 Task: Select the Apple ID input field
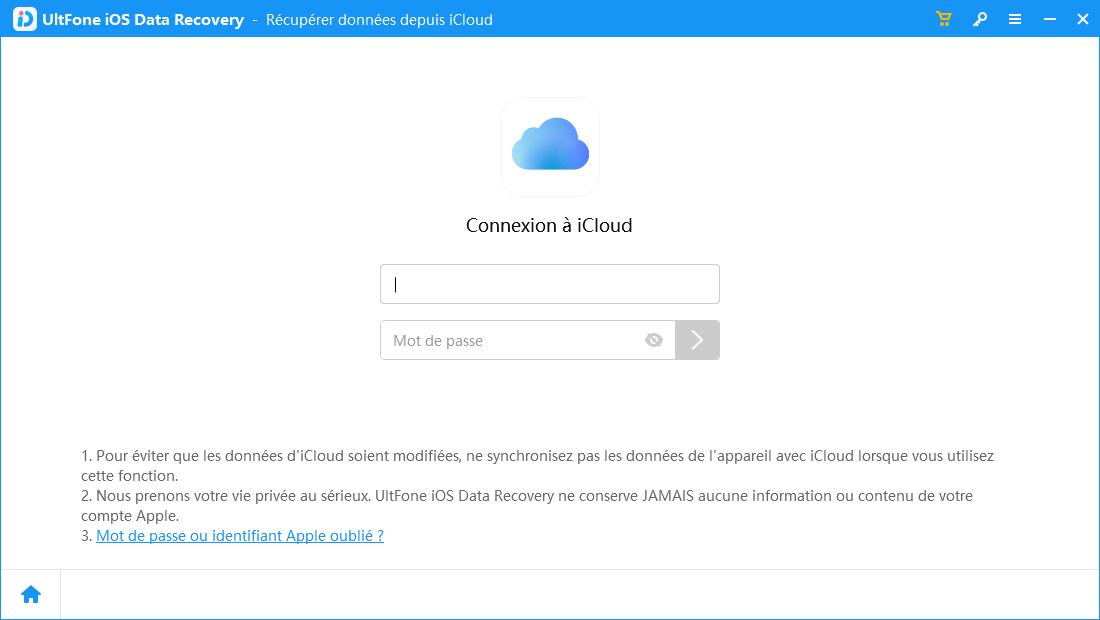coord(549,283)
